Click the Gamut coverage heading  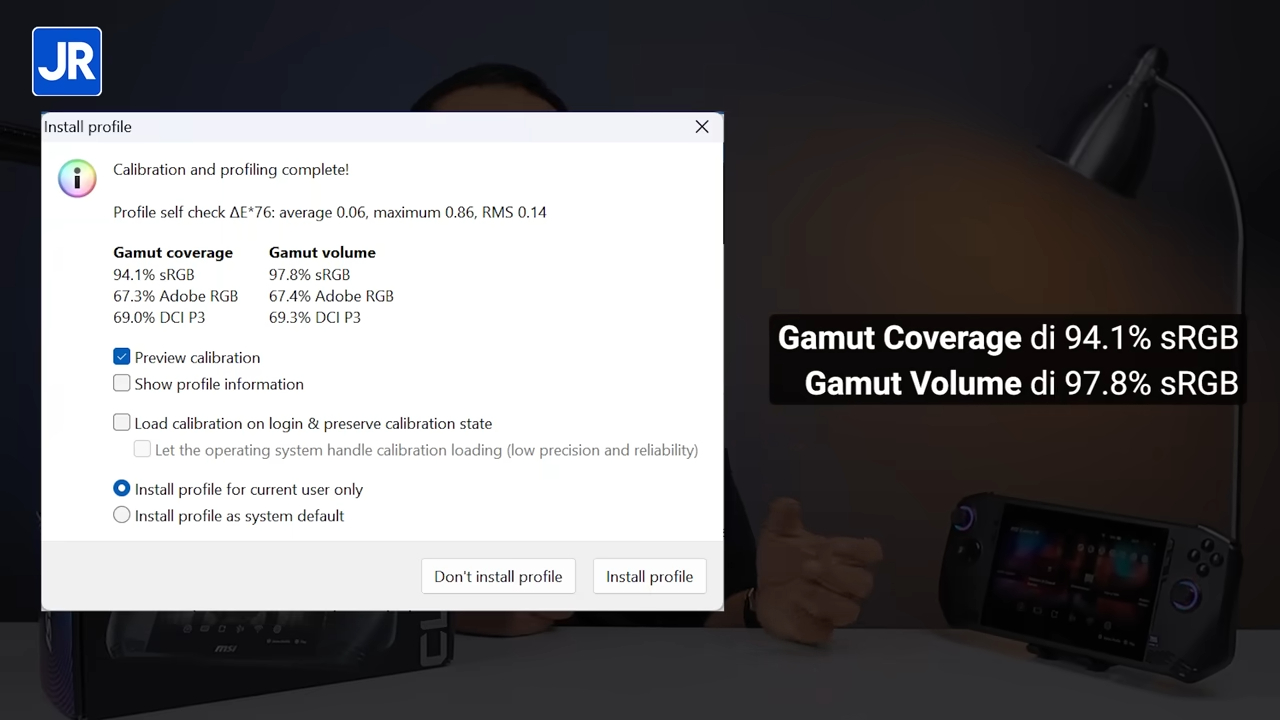[173, 252]
